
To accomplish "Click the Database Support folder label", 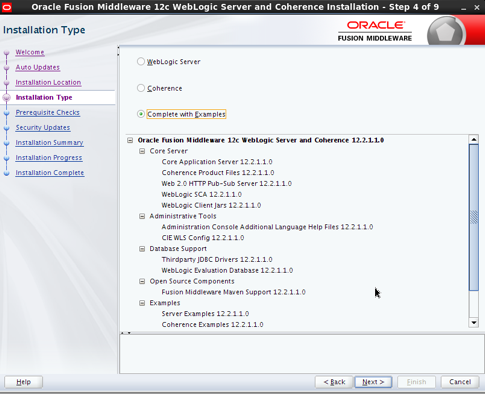I will tap(178, 249).
